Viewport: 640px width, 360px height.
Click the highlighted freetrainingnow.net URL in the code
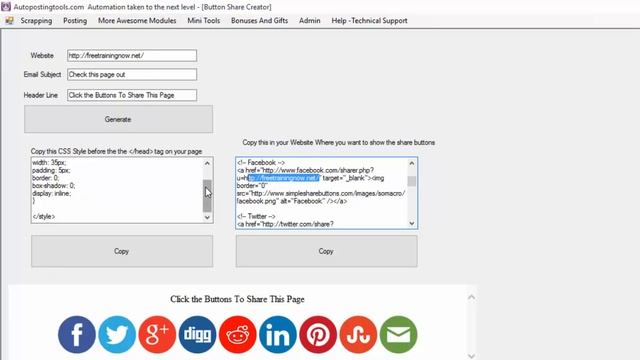coord(284,178)
